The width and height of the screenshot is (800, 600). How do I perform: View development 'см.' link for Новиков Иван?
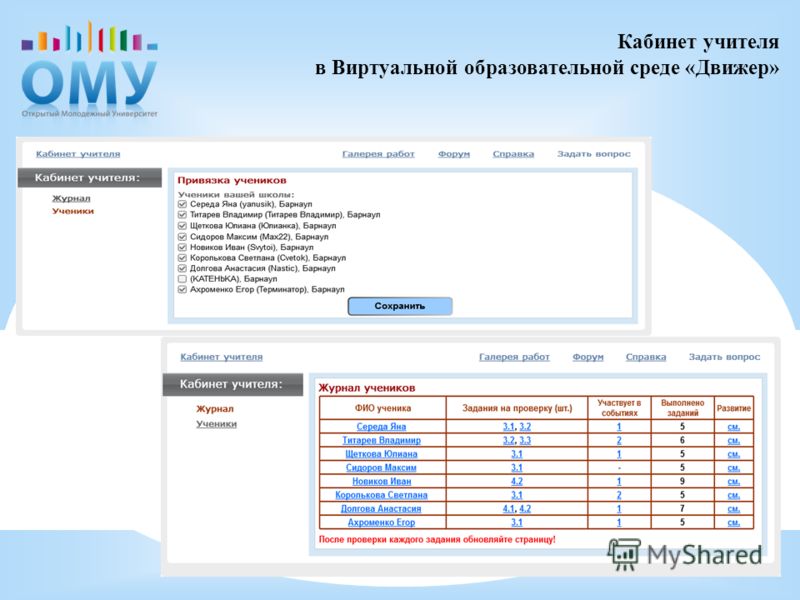[x=734, y=481]
